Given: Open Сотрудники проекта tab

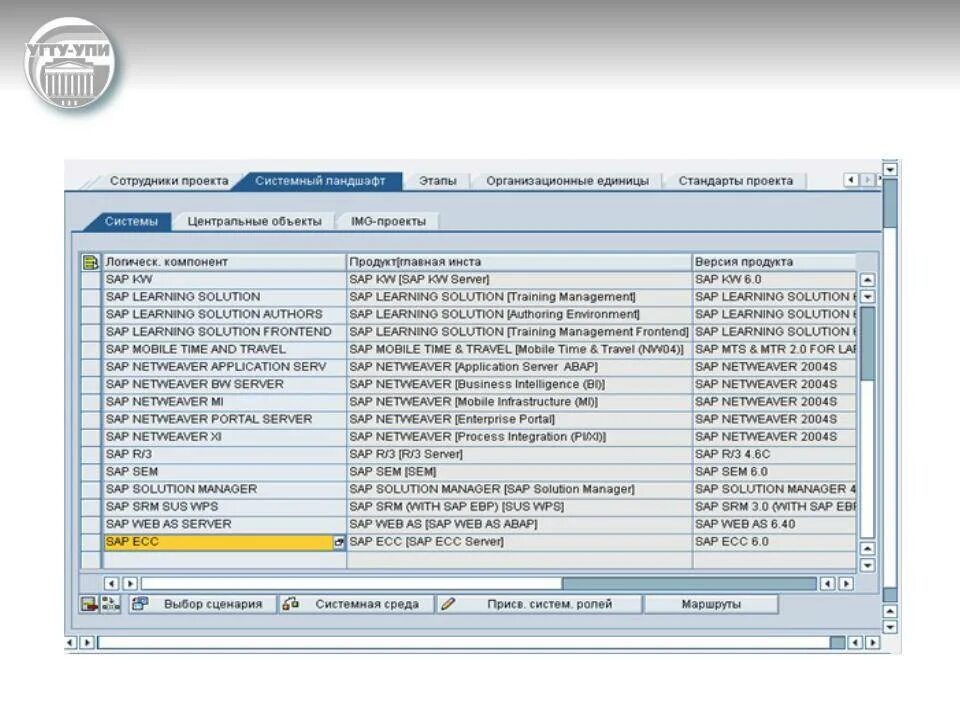Looking at the screenshot, I should (169, 181).
